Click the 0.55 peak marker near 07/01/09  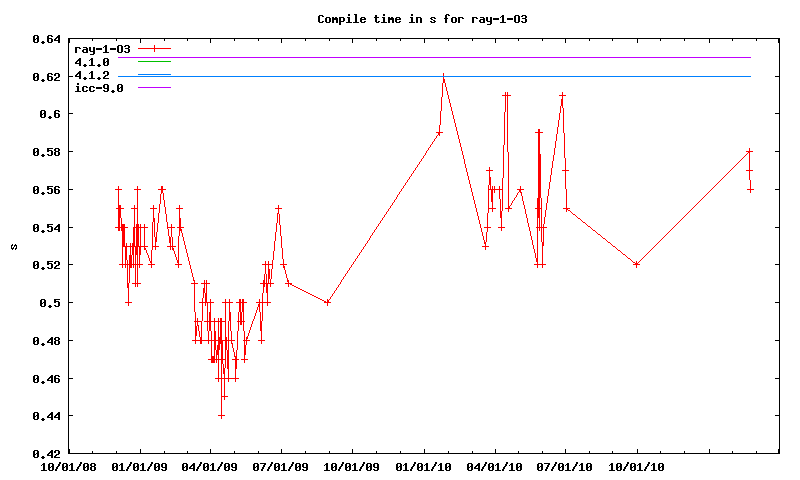tap(278, 208)
